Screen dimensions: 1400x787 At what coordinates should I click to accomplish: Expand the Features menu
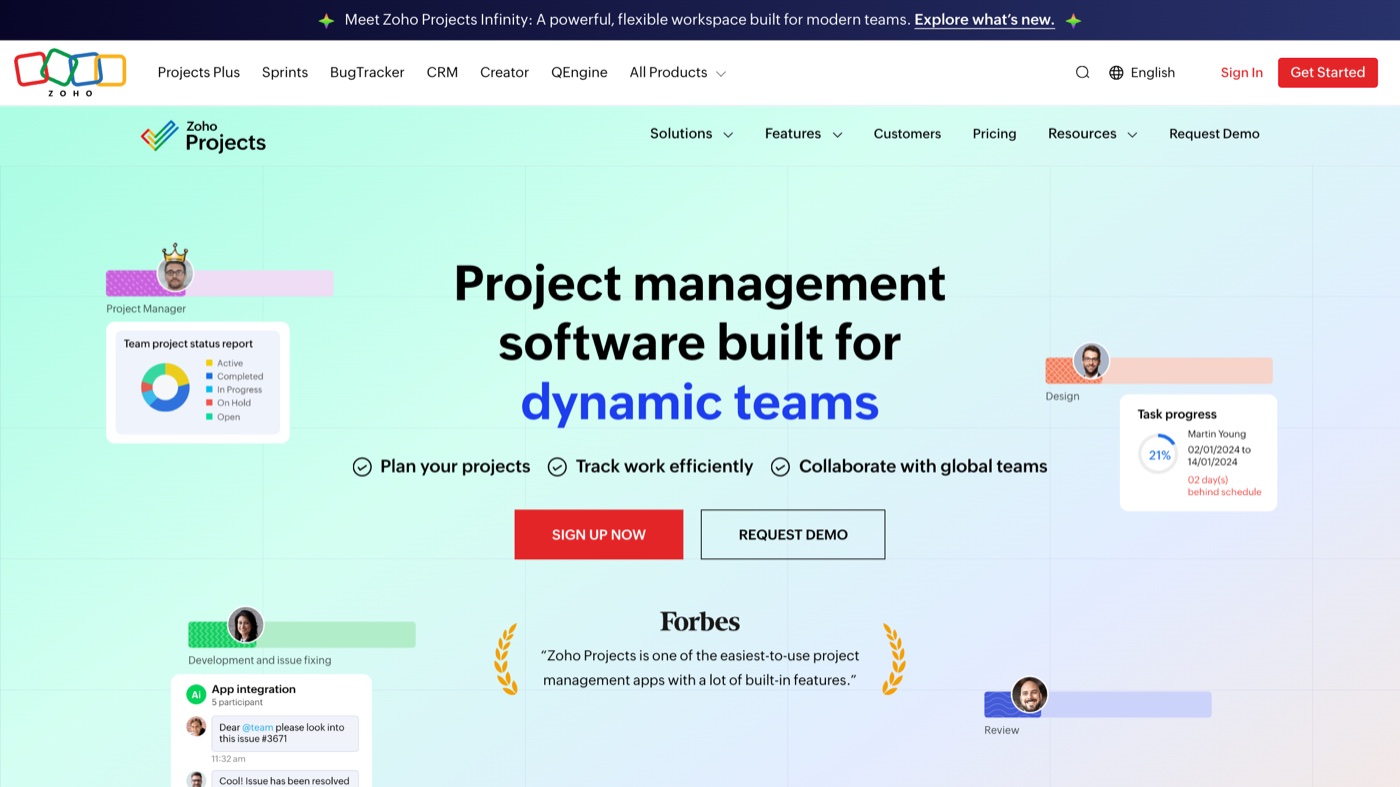point(803,134)
